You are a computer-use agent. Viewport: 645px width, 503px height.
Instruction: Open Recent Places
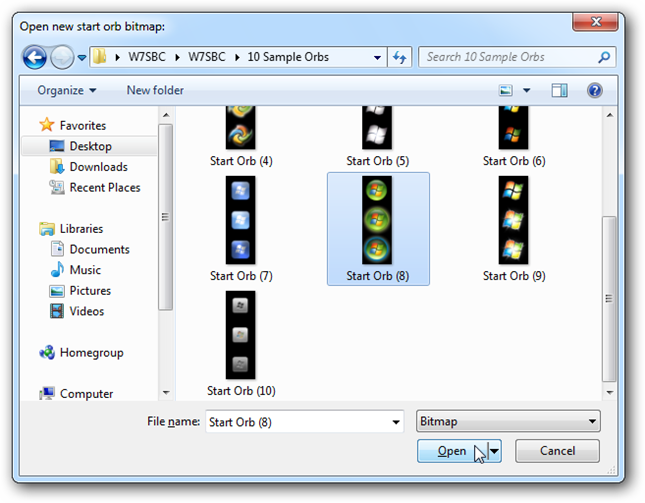pyautogui.click(x=105, y=188)
